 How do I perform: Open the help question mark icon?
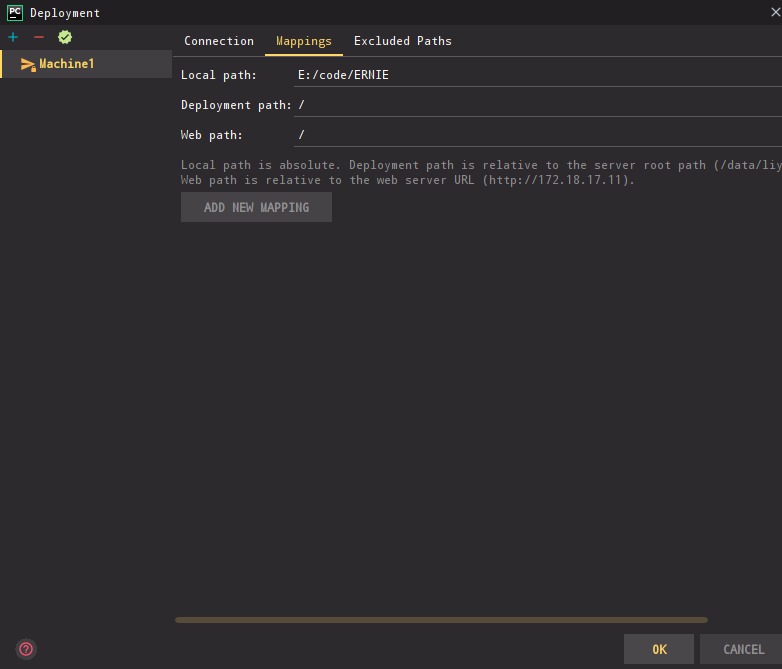[26, 649]
